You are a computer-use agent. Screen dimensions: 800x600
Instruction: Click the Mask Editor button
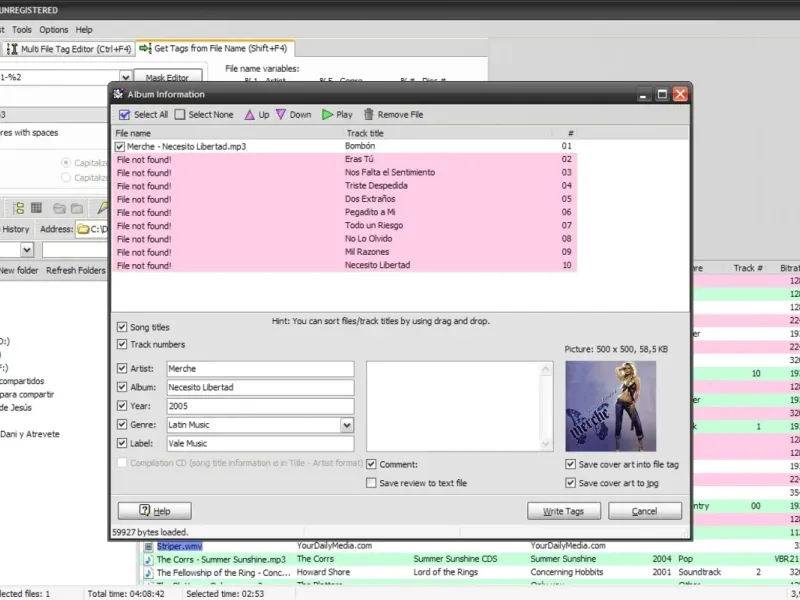(x=167, y=78)
